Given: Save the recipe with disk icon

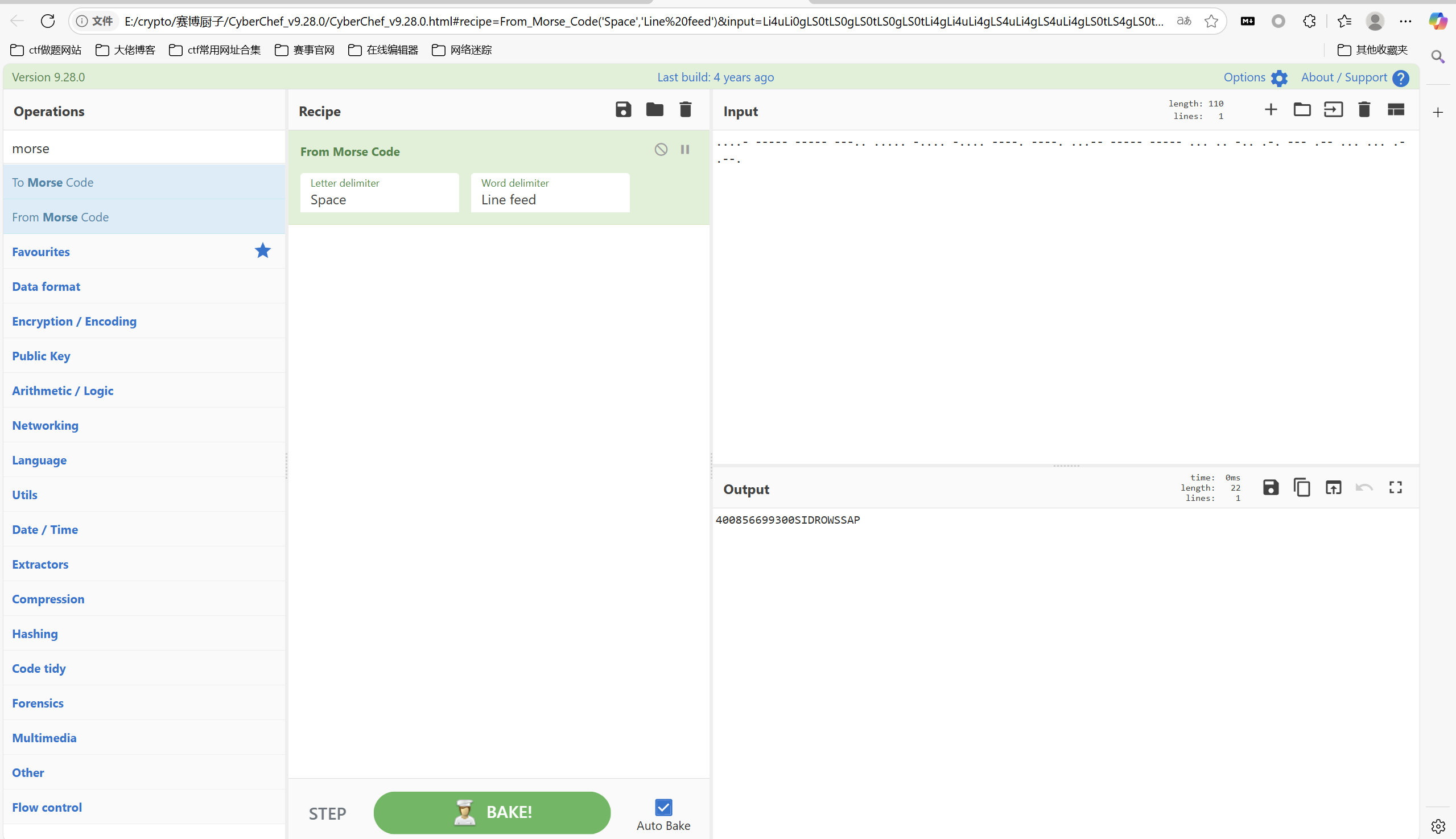Looking at the screenshot, I should point(623,109).
